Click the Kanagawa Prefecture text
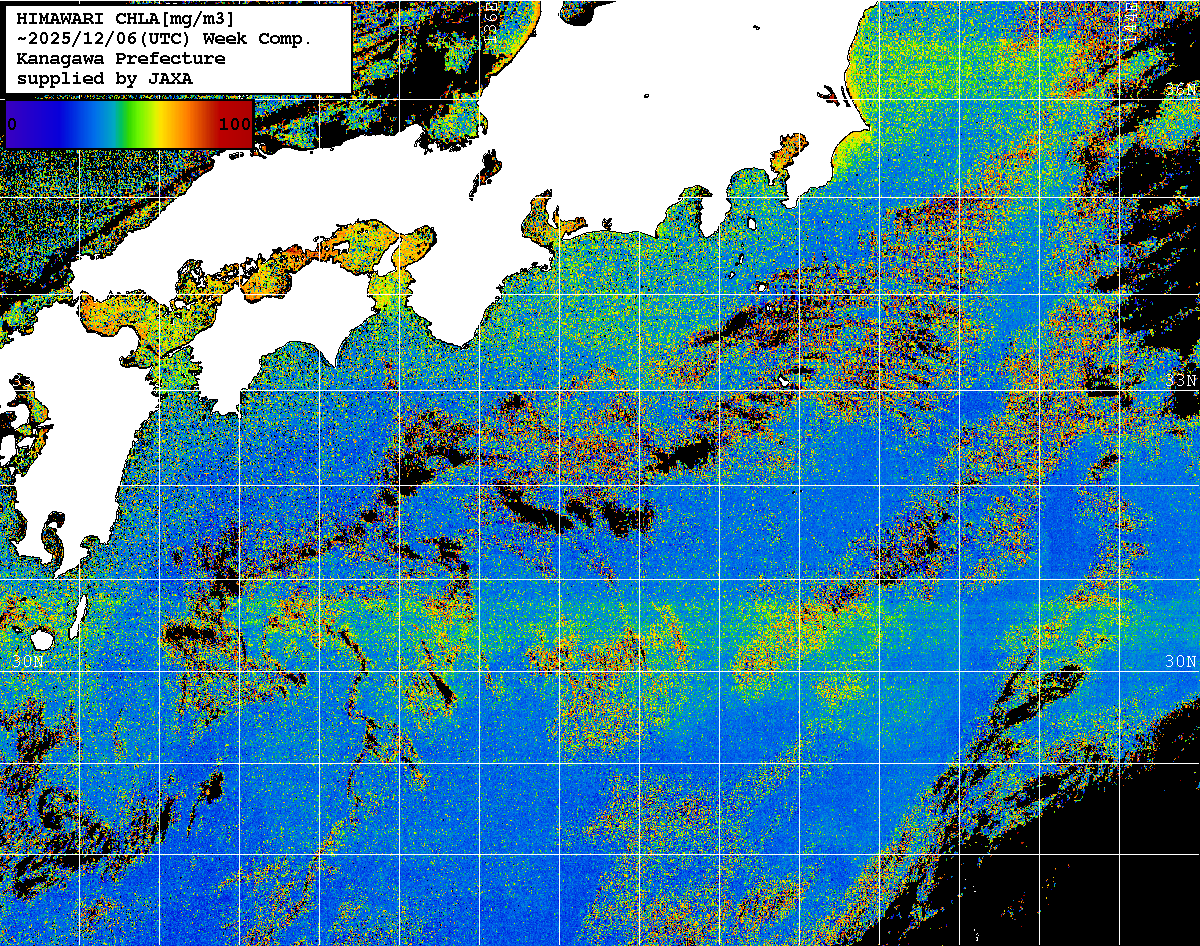The width and height of the screenshot is (1200, 946). (120, 59)
